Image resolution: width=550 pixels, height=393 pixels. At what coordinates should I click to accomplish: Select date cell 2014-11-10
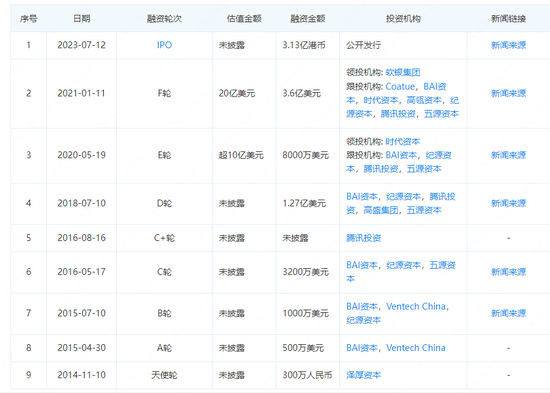tap(81, 375)
